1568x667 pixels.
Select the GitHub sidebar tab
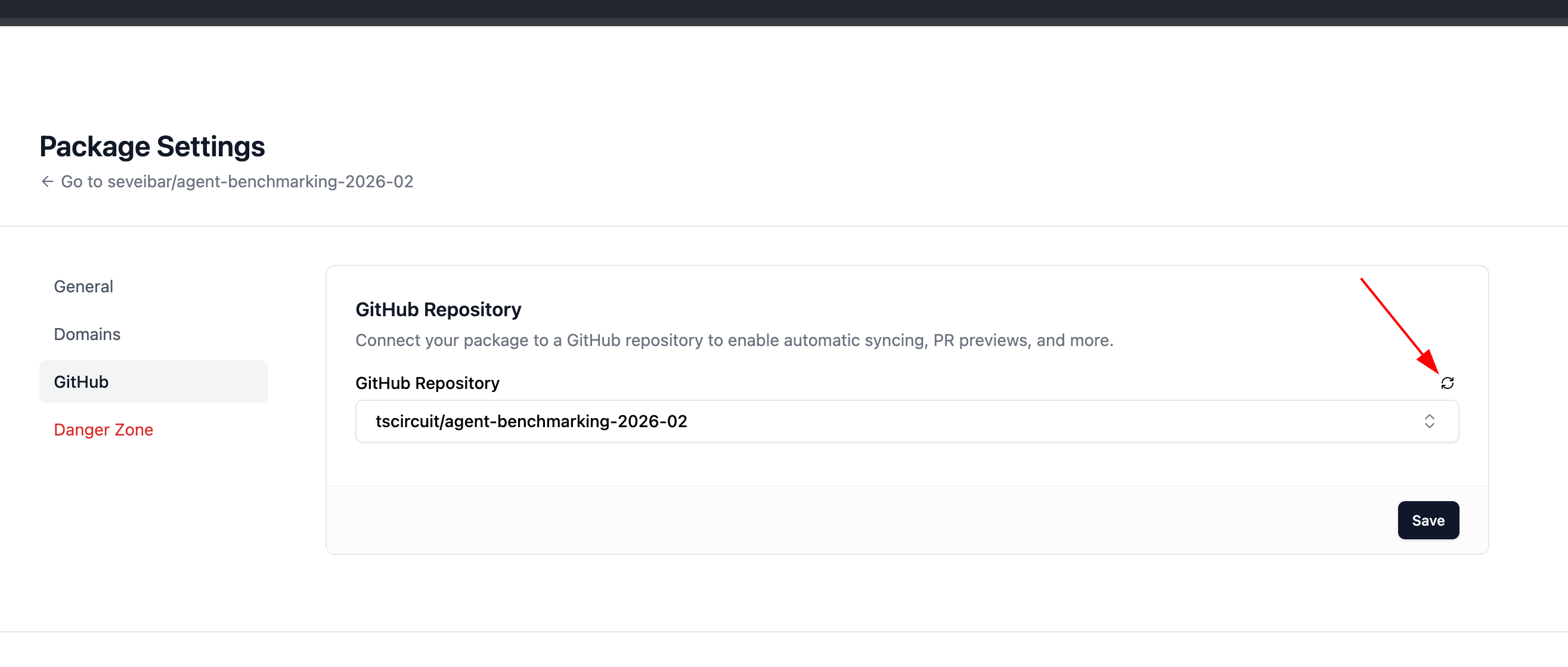pos(153,382)
